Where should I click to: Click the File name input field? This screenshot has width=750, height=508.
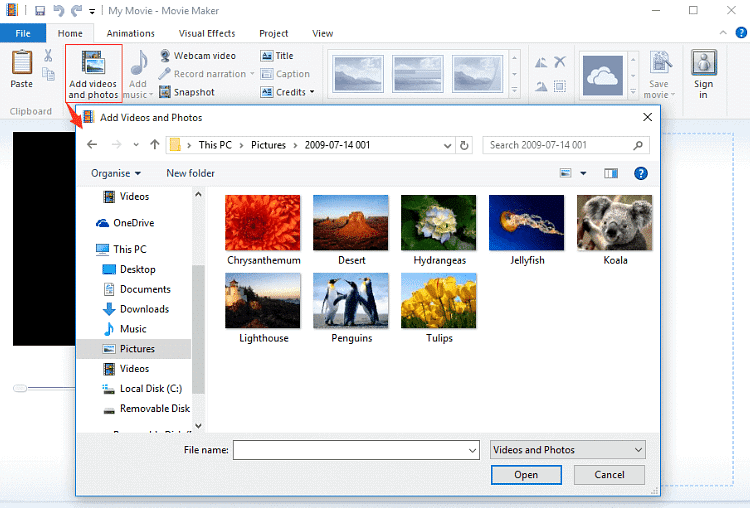(x=356, y=450)
